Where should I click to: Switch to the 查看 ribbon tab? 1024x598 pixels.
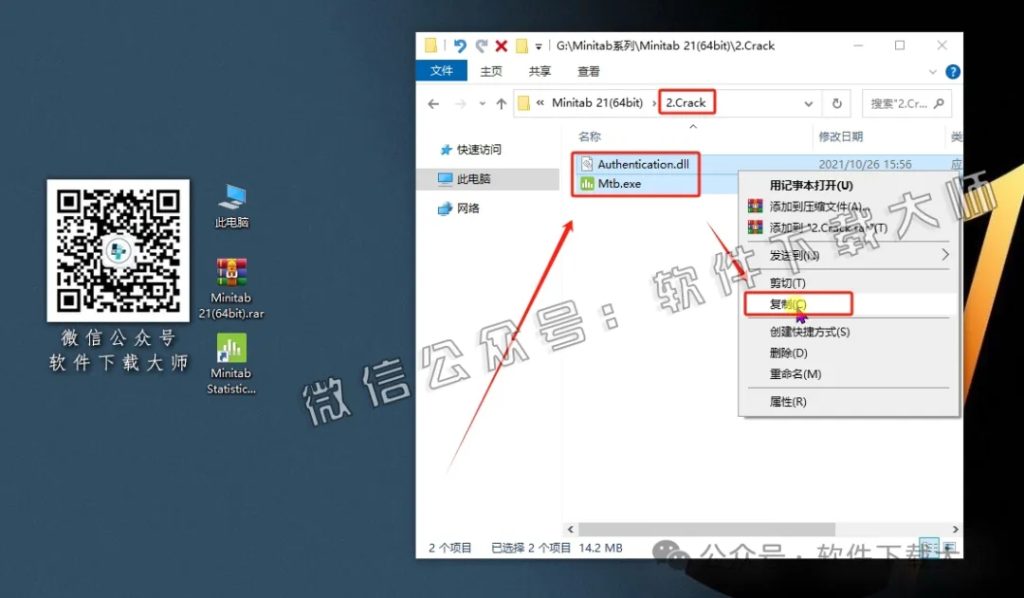click(x=590, y=71)
